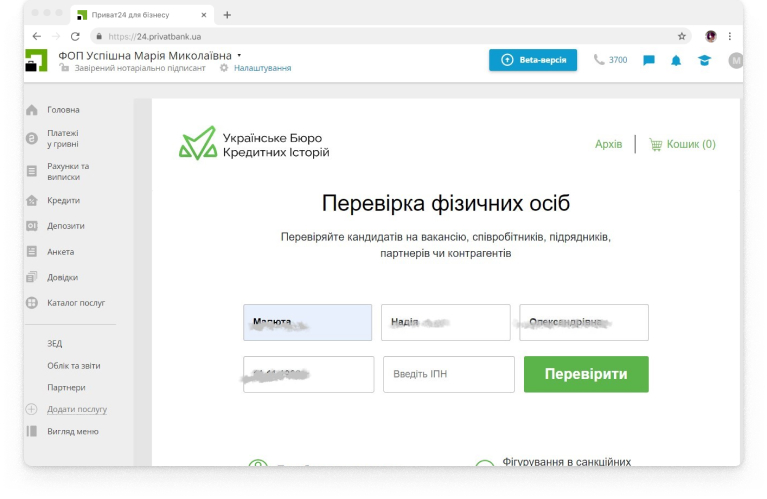Open Рахунки та виписки menu item
Viewport: 767px width, 499px height.
point(68,171)
